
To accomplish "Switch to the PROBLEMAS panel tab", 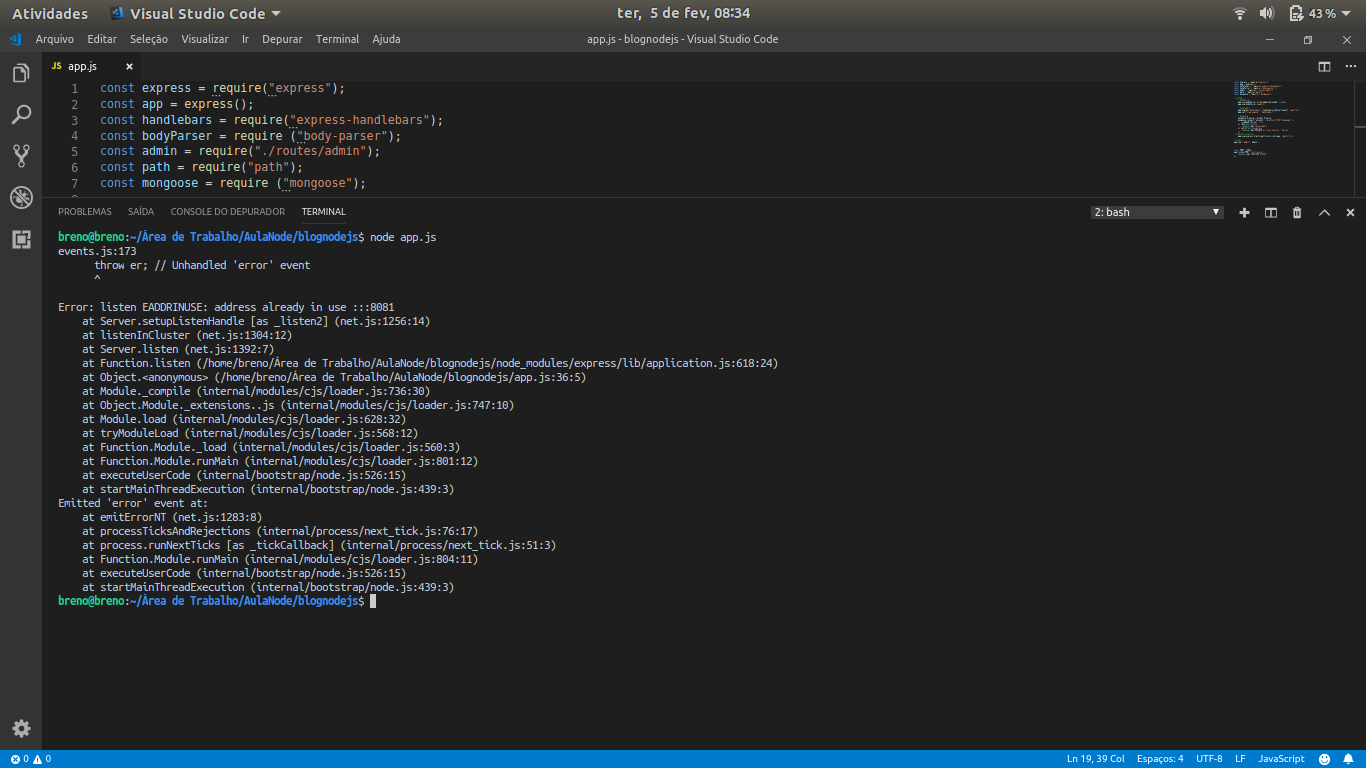I will click(x=85, y=212).
